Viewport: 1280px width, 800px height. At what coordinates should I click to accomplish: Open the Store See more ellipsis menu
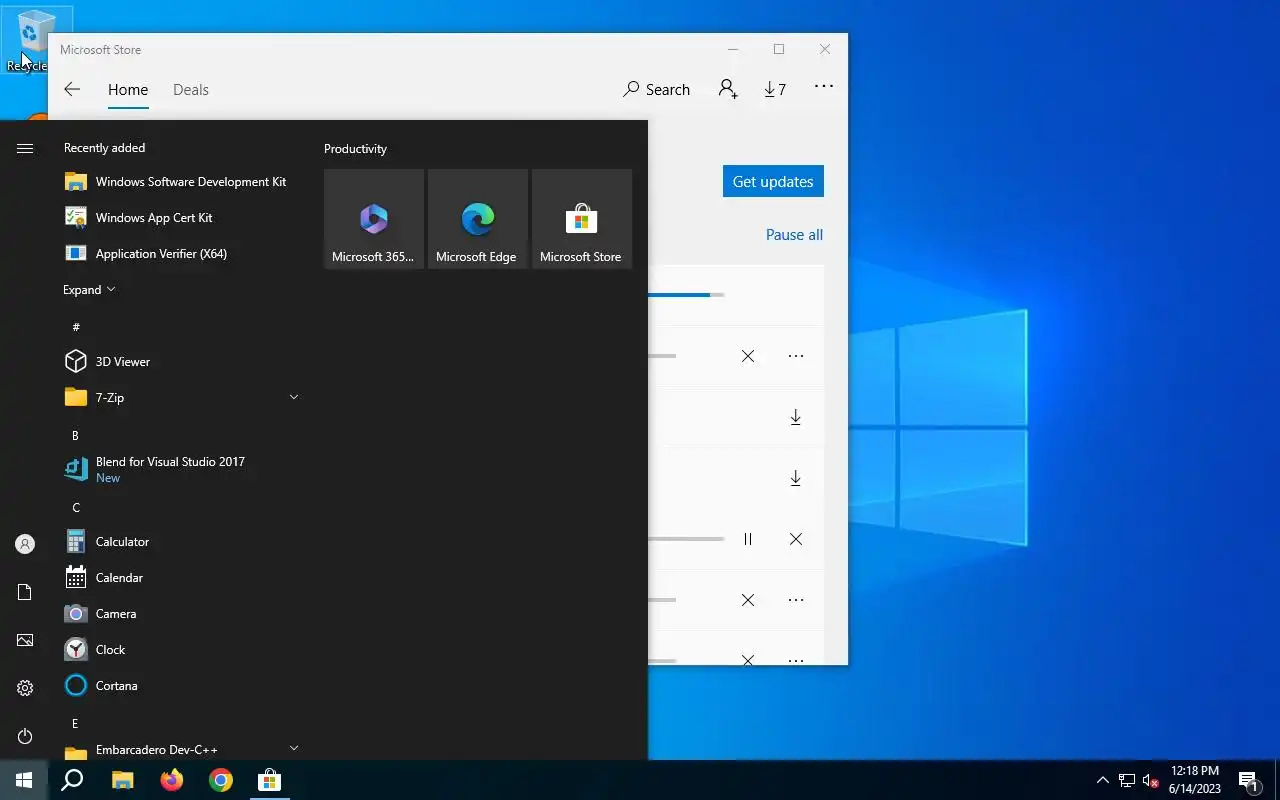[x=824, y=87]
